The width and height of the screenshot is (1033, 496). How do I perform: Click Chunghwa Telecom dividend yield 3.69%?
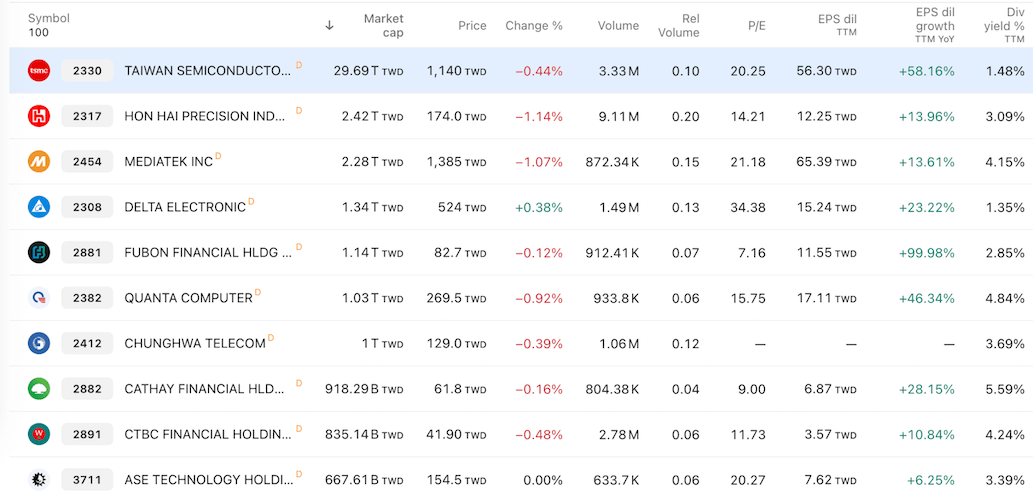click(x=1005, y=344)
